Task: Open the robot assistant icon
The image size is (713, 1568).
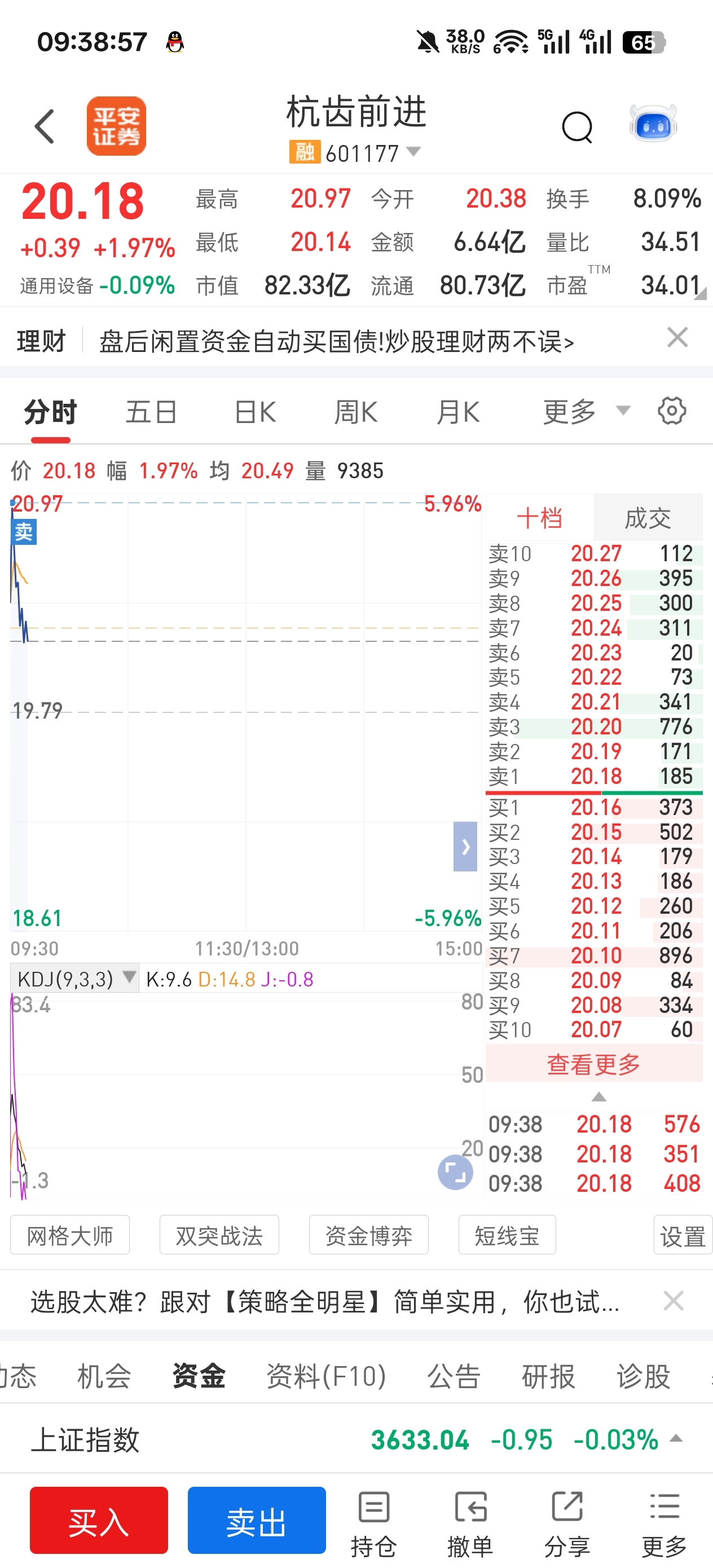Action: pos(653,125)
